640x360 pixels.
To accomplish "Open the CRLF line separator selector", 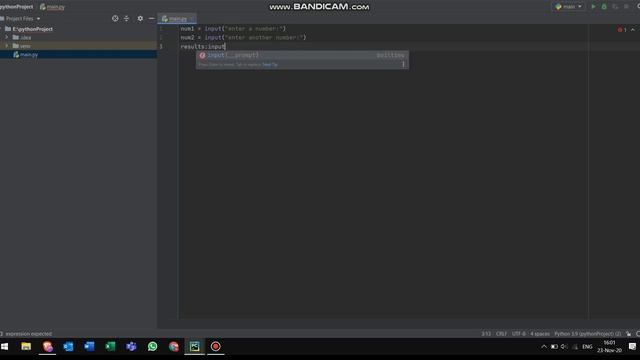I will tap(501, 333).
